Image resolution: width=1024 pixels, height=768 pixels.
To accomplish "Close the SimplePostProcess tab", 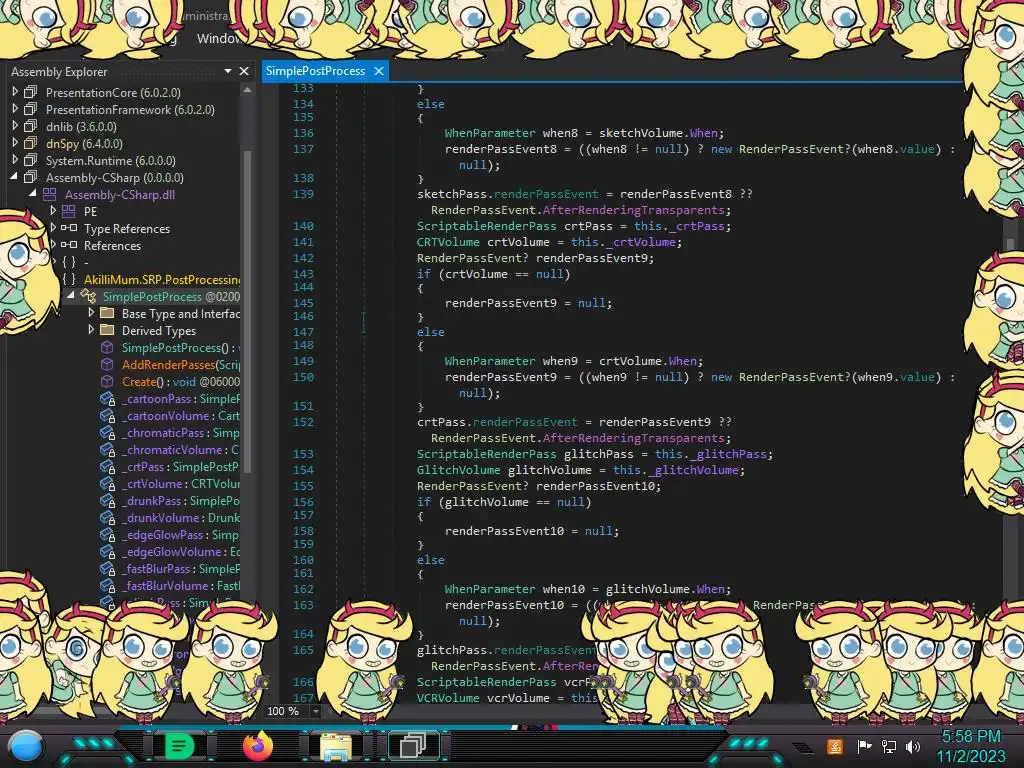I will point(379,71).
